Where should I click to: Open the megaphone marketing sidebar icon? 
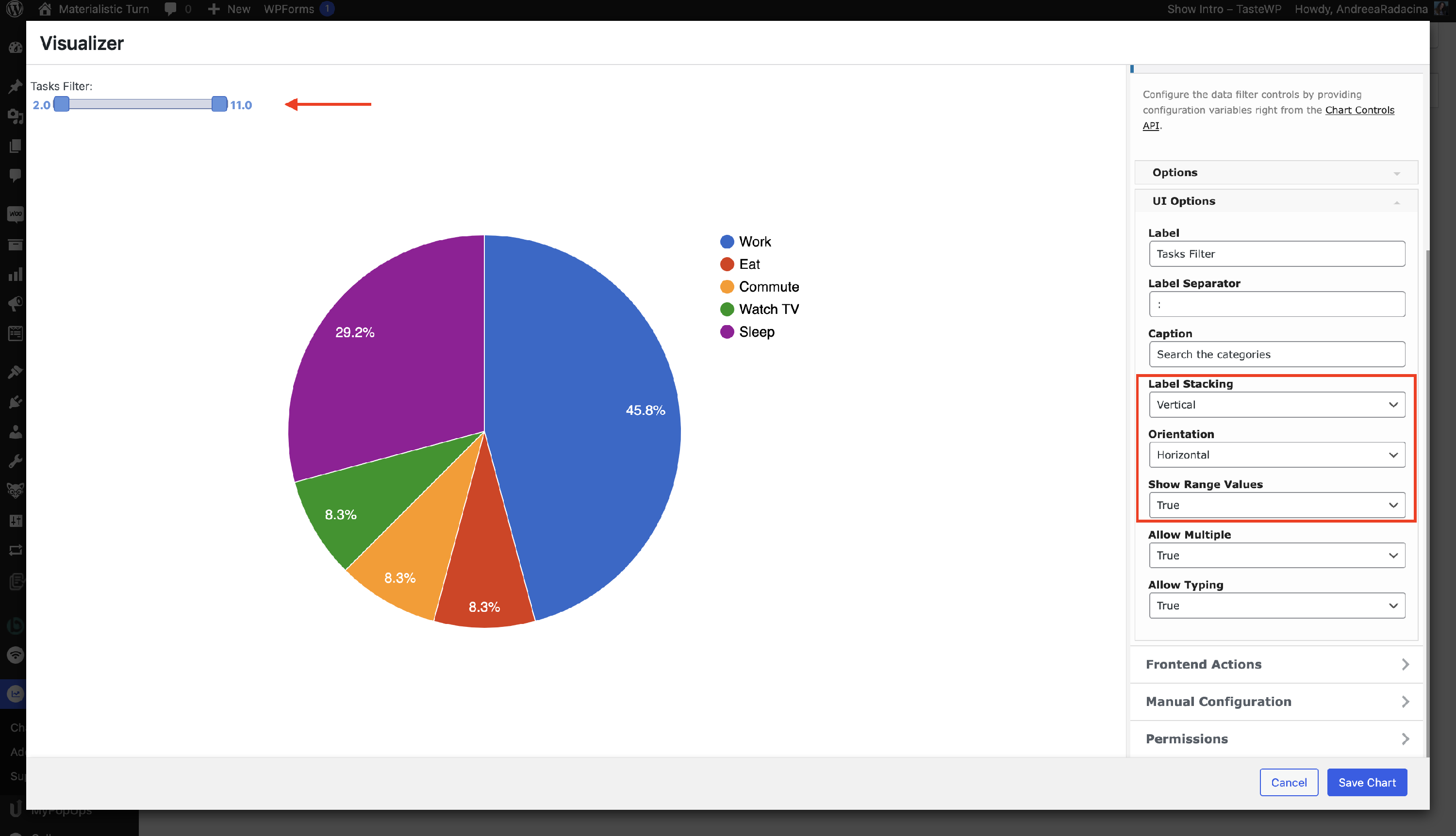click(15, 304)
